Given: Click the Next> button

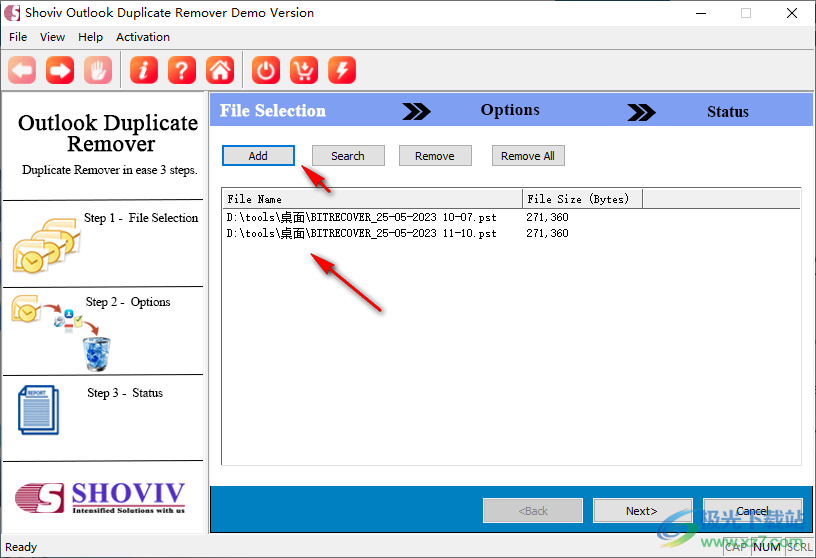Looking at the screenshot, I should point(642,511).
